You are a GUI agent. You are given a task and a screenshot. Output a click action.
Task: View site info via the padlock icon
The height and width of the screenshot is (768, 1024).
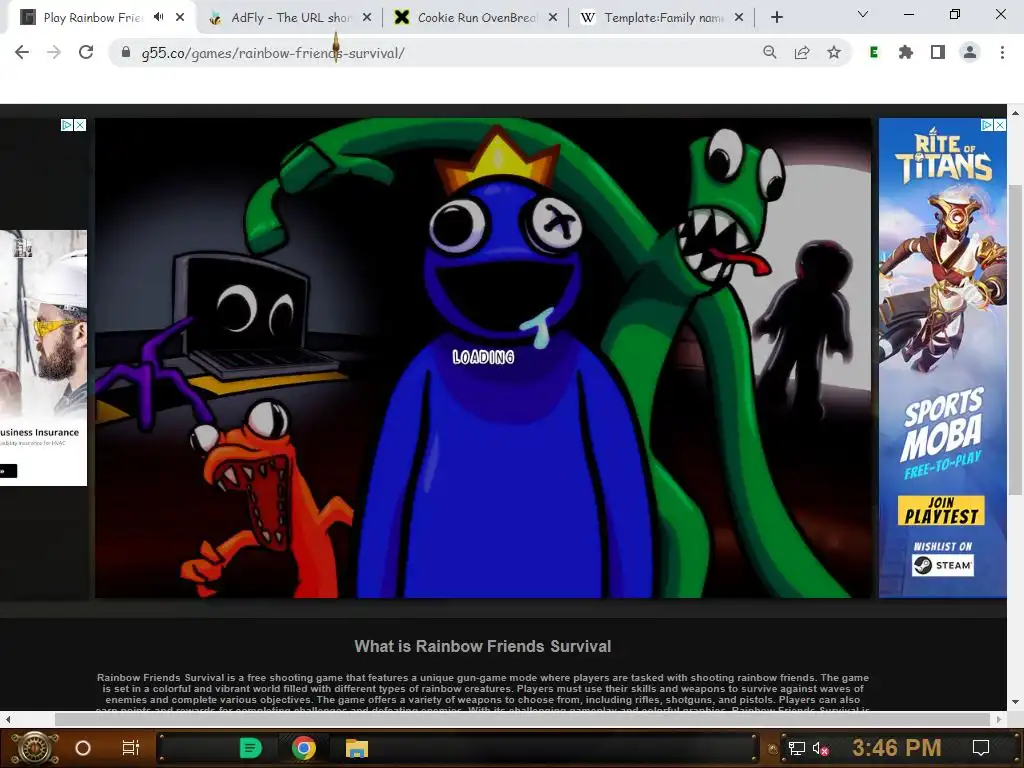pos(126,52)
